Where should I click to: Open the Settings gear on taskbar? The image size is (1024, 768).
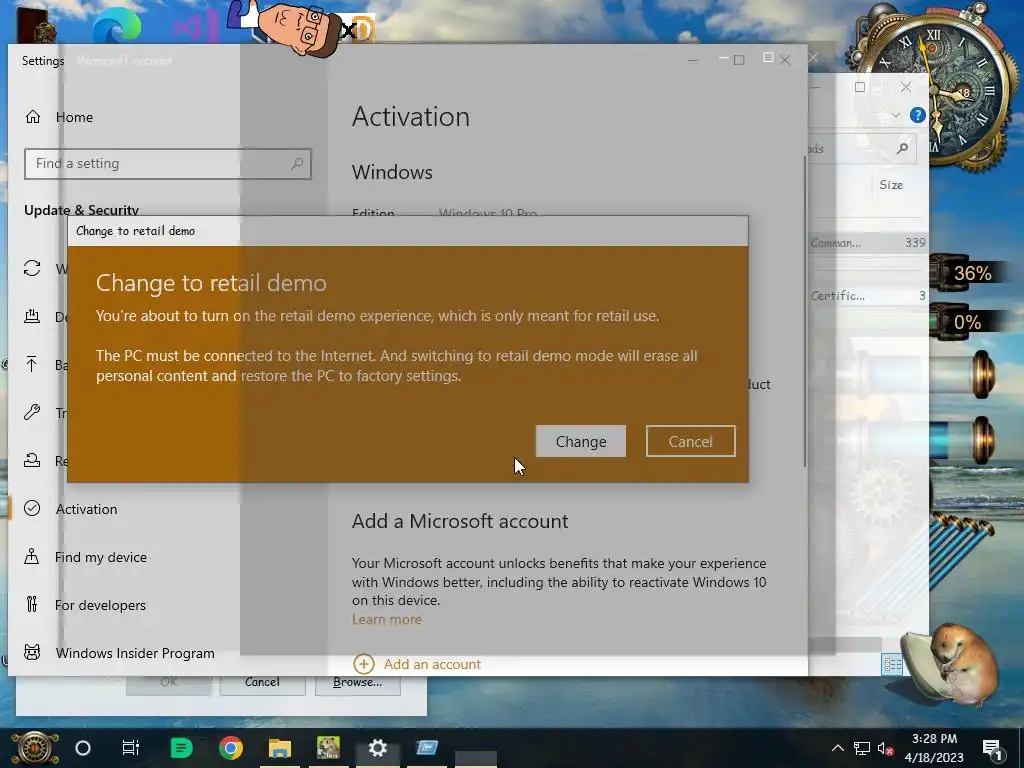(x=377, y=748)
